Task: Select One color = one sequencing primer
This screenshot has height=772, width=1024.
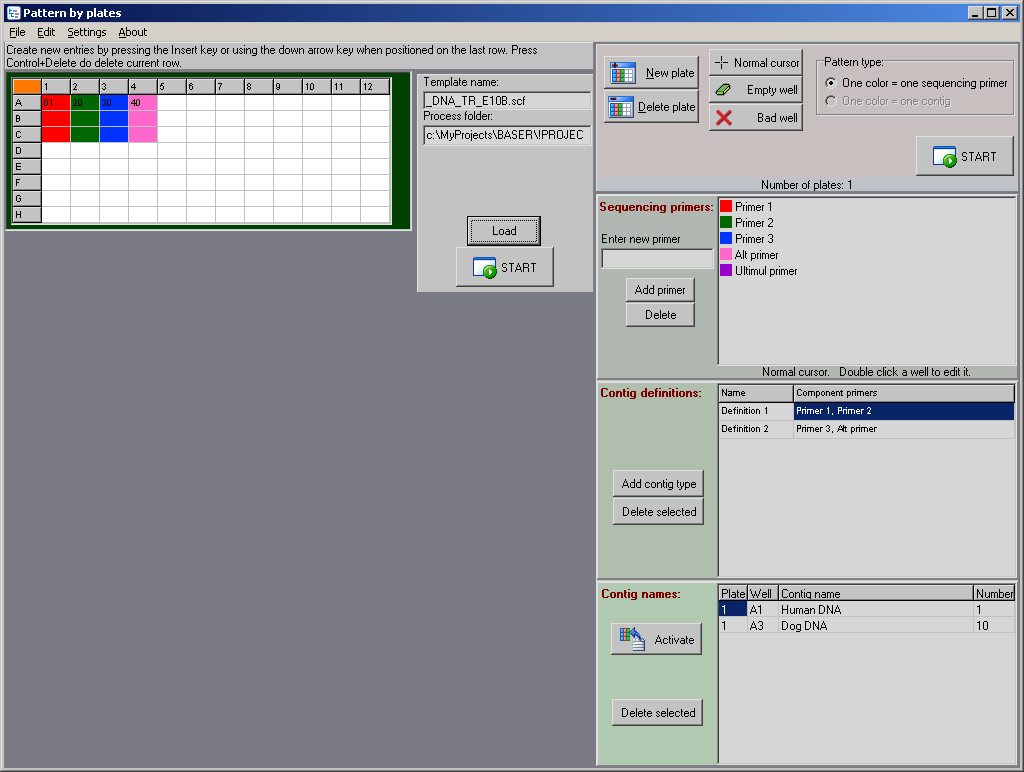Action: (x=831, y=83)
